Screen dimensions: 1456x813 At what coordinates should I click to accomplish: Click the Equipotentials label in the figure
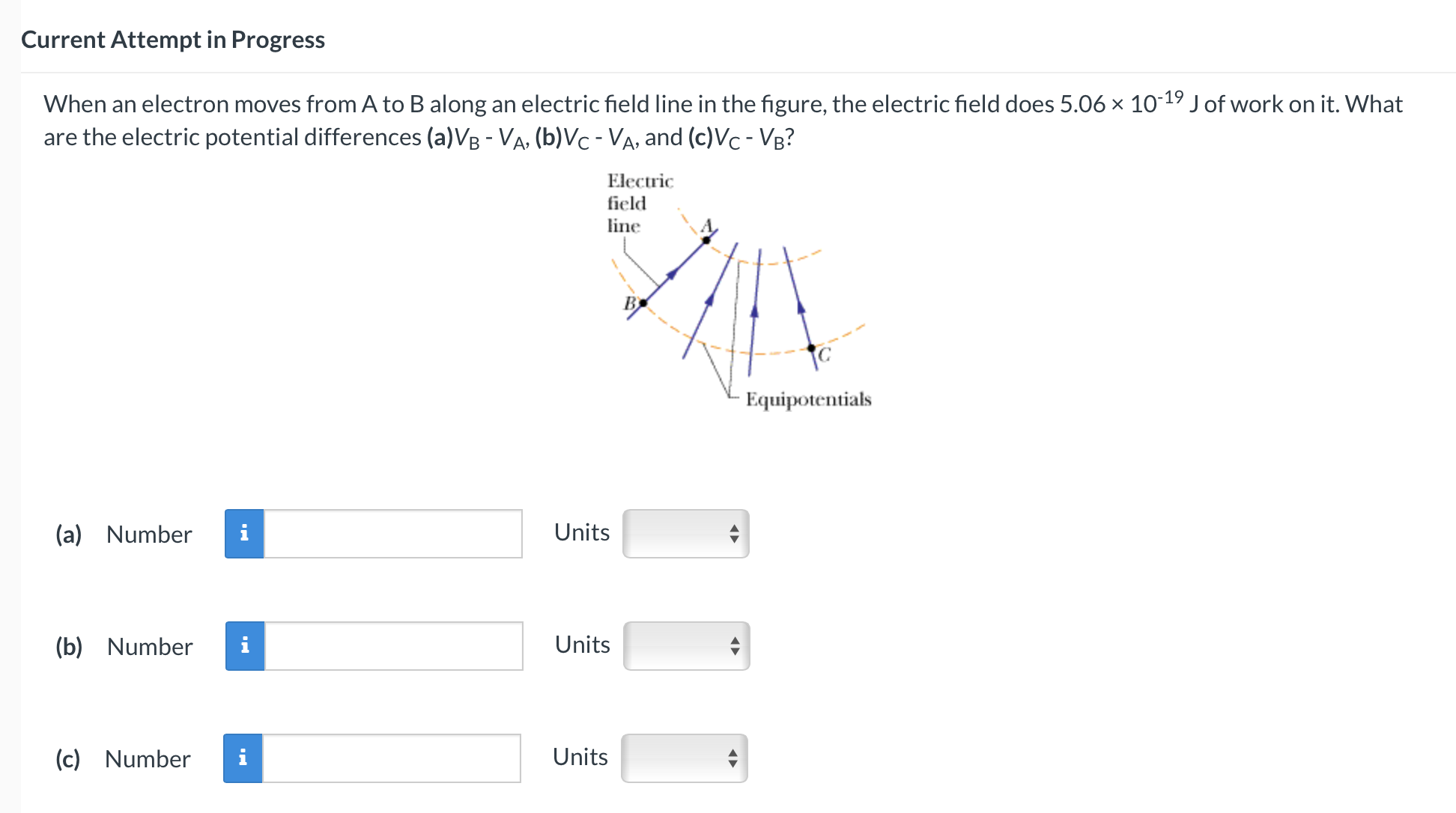point(808,399)
